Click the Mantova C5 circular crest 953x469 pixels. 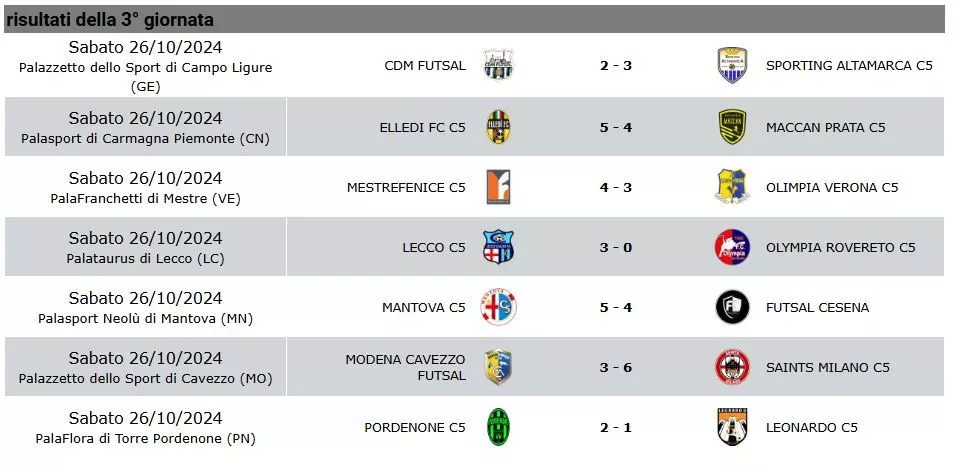point(498,307)
